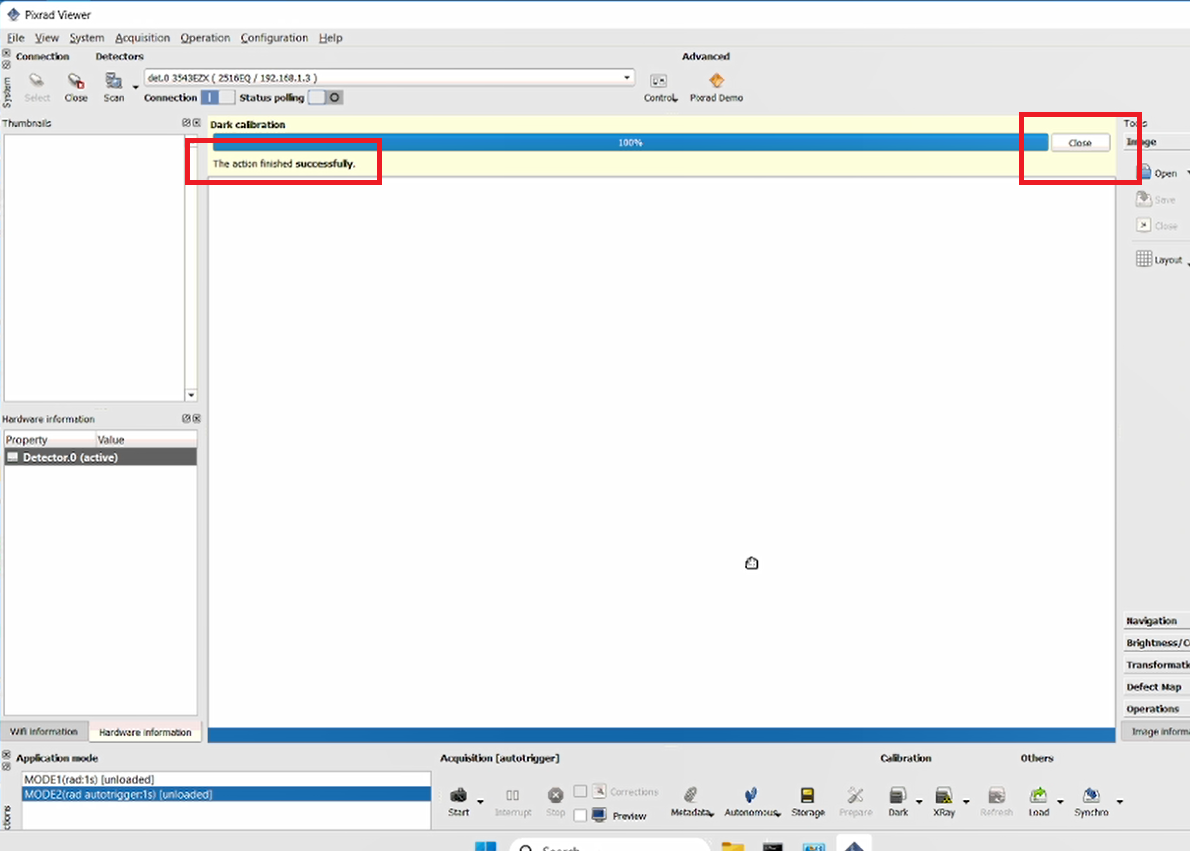
Task: Open an image with the Open button
Action: (1157, 173)
